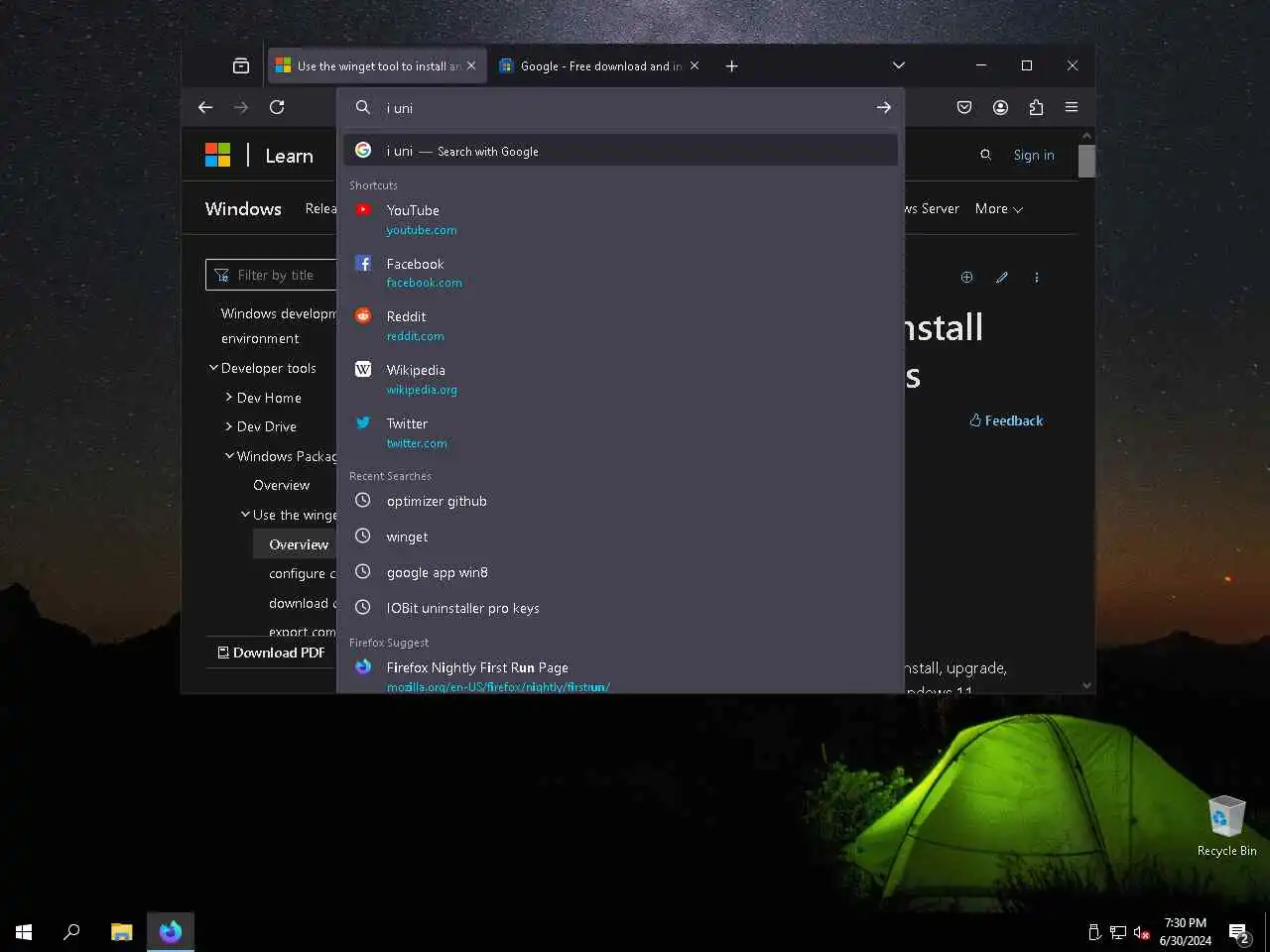Open Firefox account icon
1270x952 pixels.
click(x=1000, y=107)
